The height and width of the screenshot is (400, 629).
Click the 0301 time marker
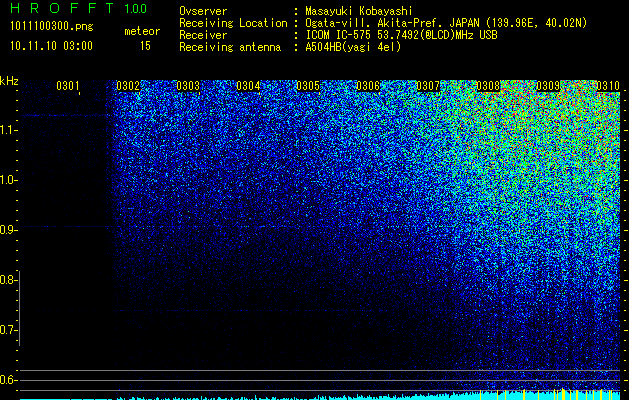(x=68, y=86)
